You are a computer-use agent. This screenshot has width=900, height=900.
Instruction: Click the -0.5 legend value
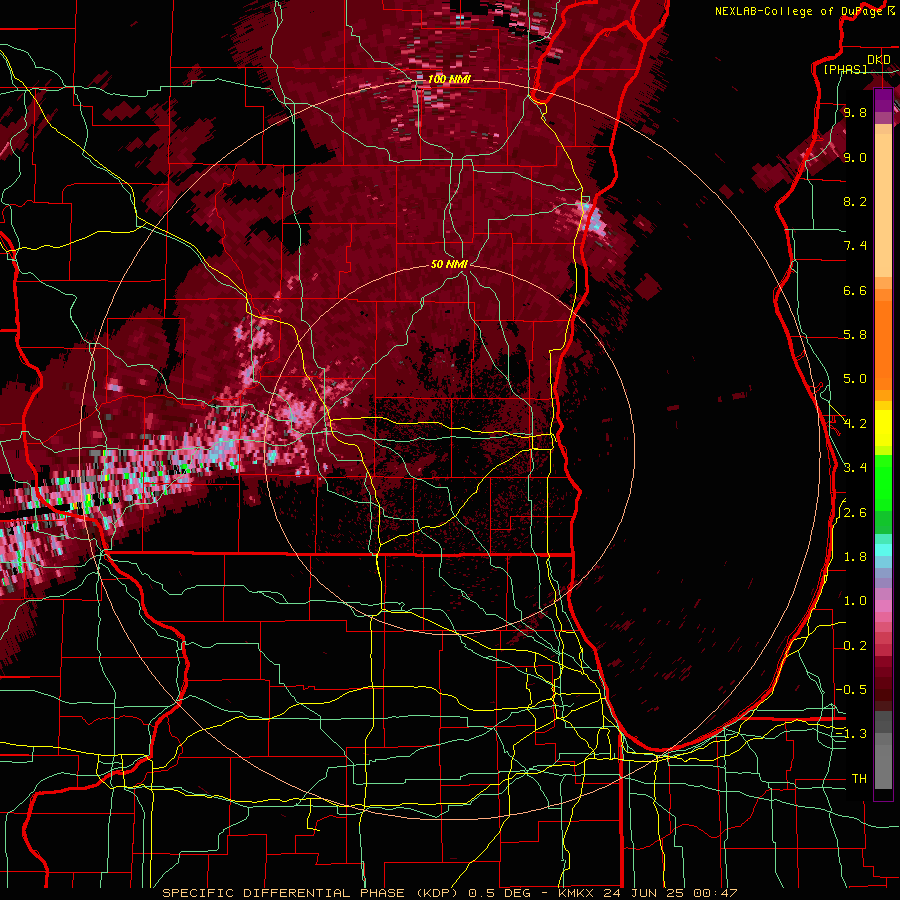click(x=852, y=689)
